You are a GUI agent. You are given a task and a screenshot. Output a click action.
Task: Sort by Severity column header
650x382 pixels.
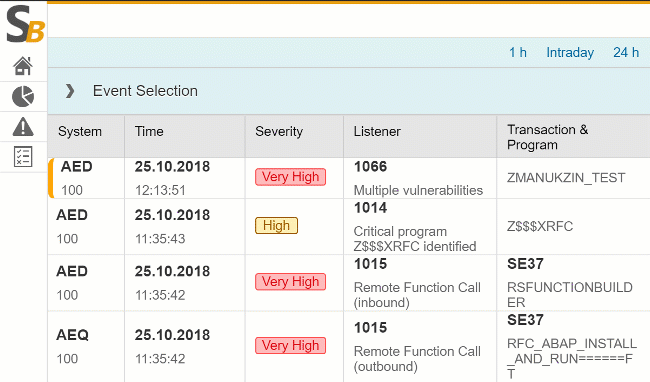(294, 136)
